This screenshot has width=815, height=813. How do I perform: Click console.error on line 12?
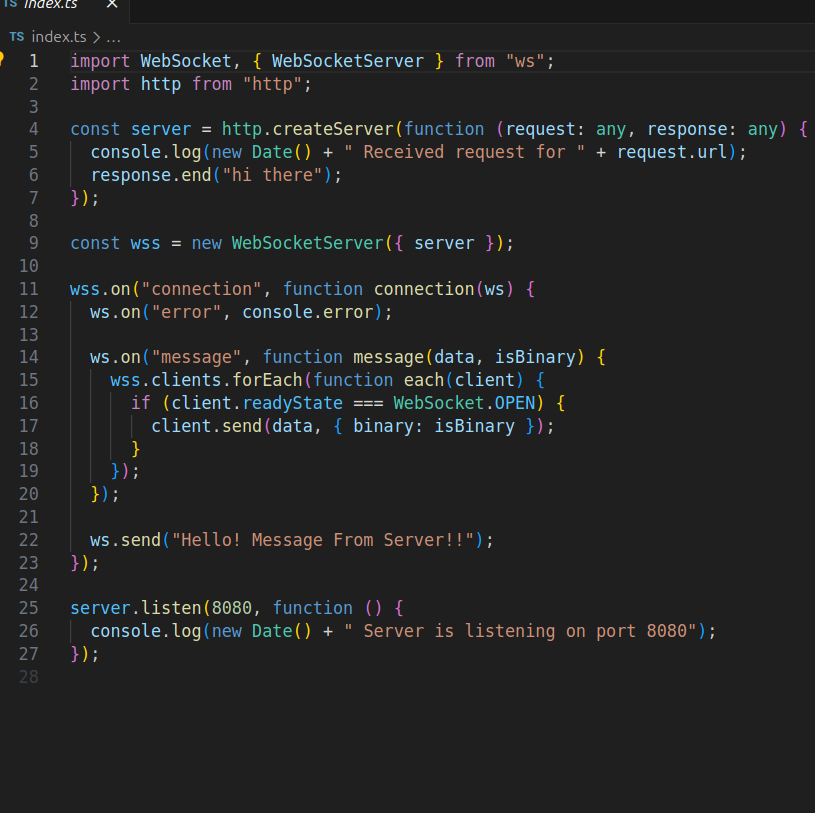point(308,312)
